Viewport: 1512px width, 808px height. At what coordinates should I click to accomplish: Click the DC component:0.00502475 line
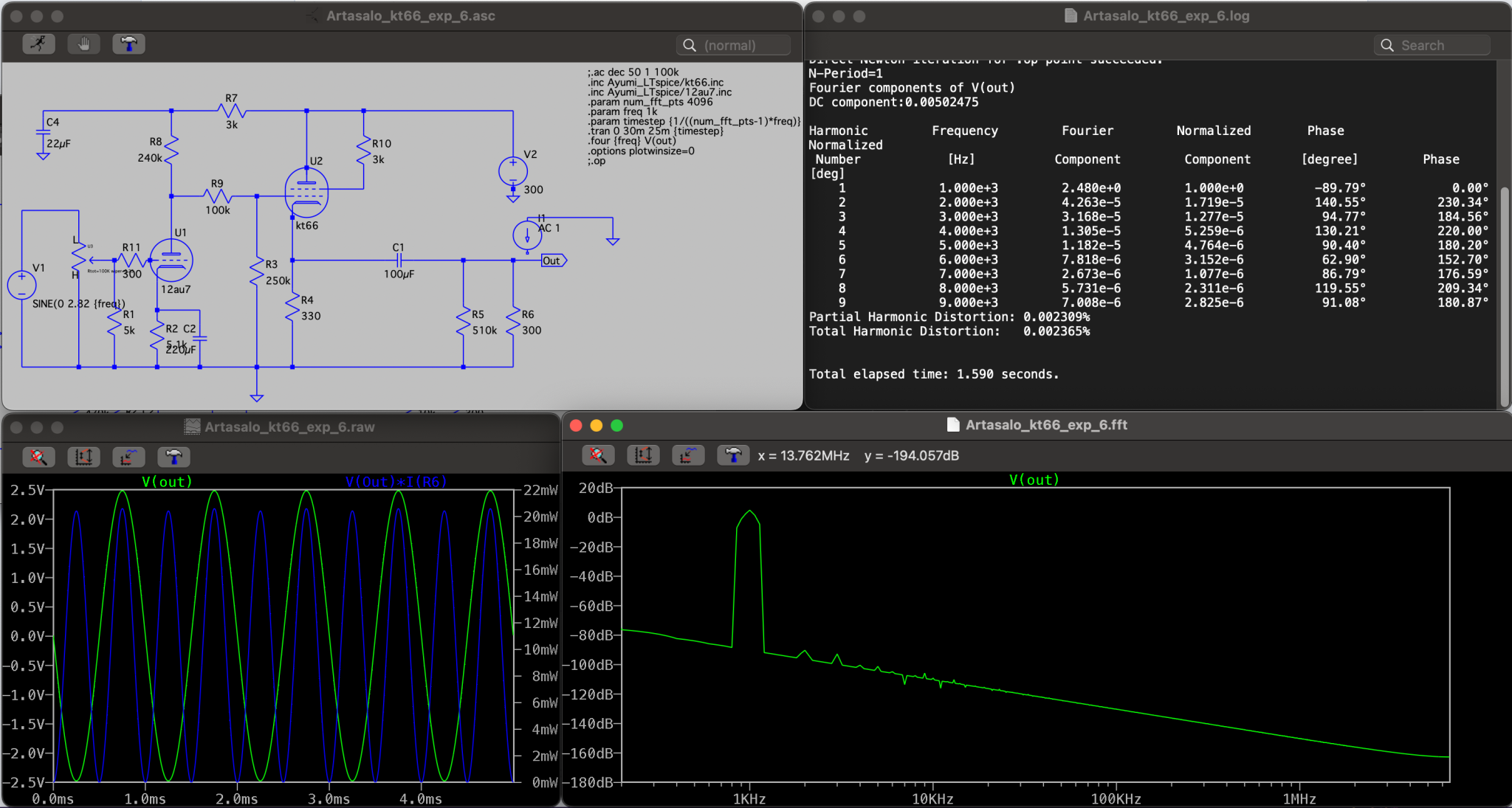[893, 102]
